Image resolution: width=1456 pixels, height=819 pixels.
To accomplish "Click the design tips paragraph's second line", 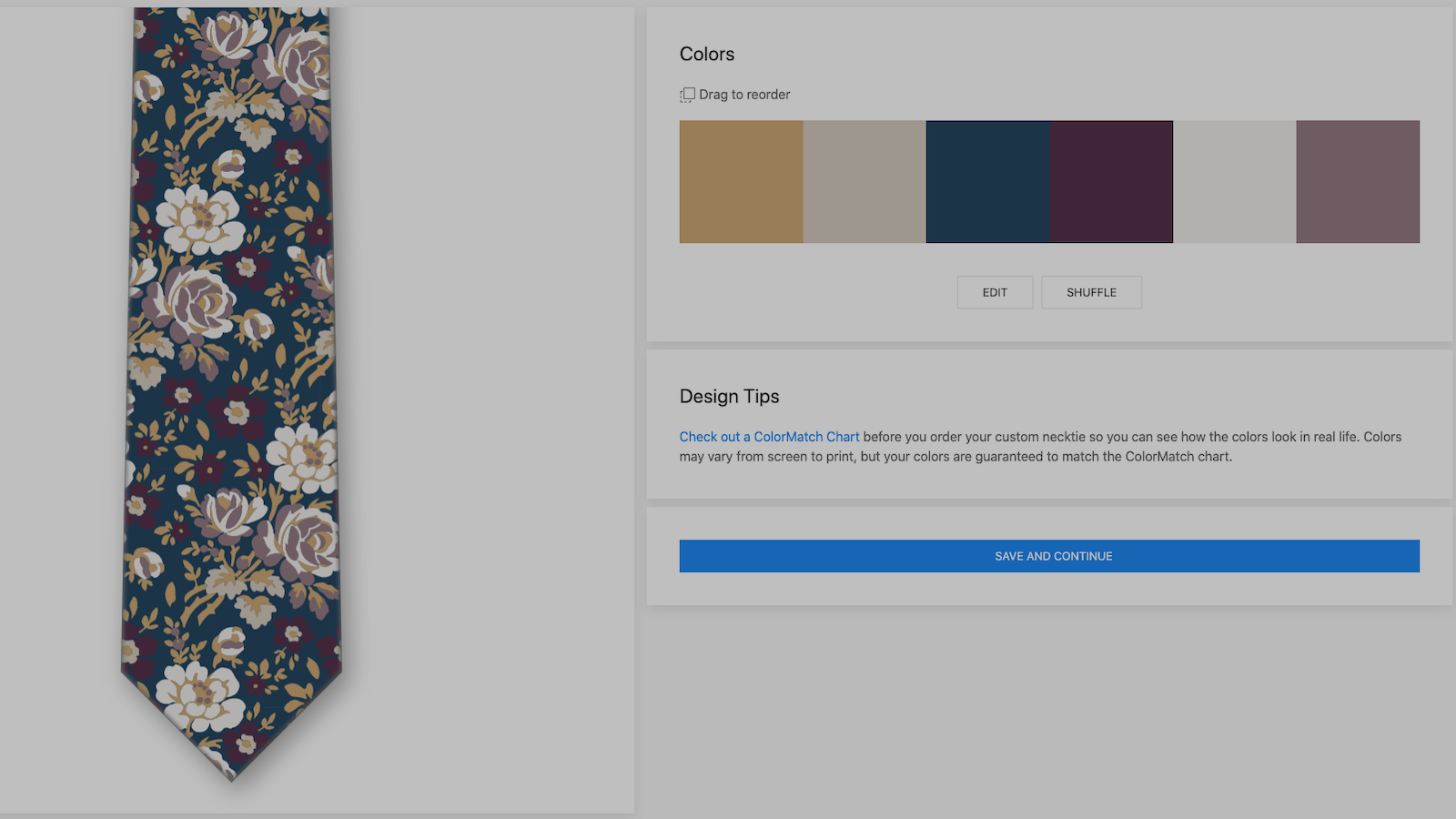I will 955,457.
